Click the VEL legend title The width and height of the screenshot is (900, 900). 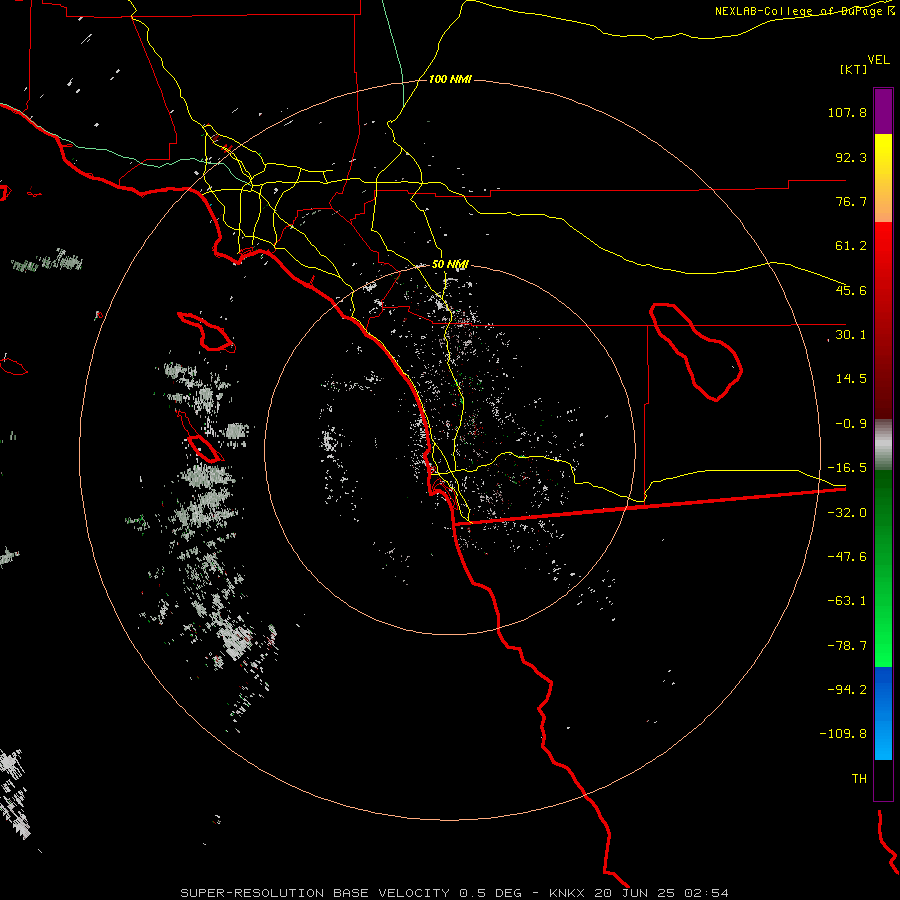point(879,60)
